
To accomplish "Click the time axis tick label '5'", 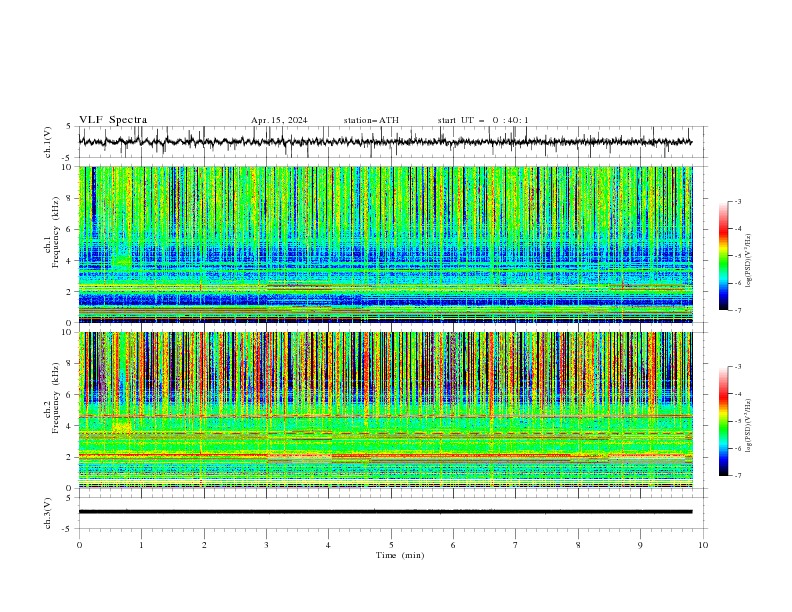I will coord(391,545).
